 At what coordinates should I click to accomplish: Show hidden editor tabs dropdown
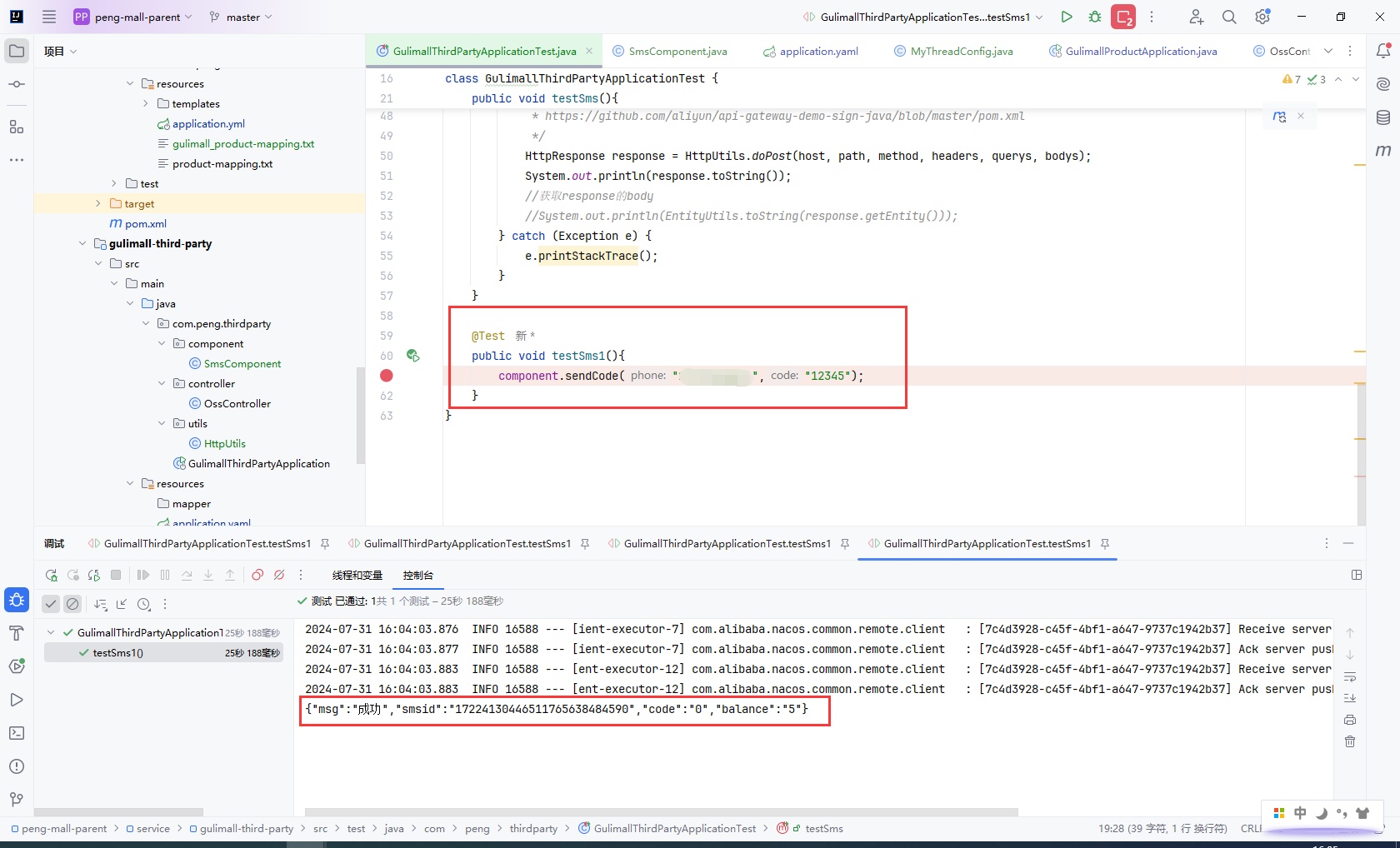click(x=1328, y=51)
